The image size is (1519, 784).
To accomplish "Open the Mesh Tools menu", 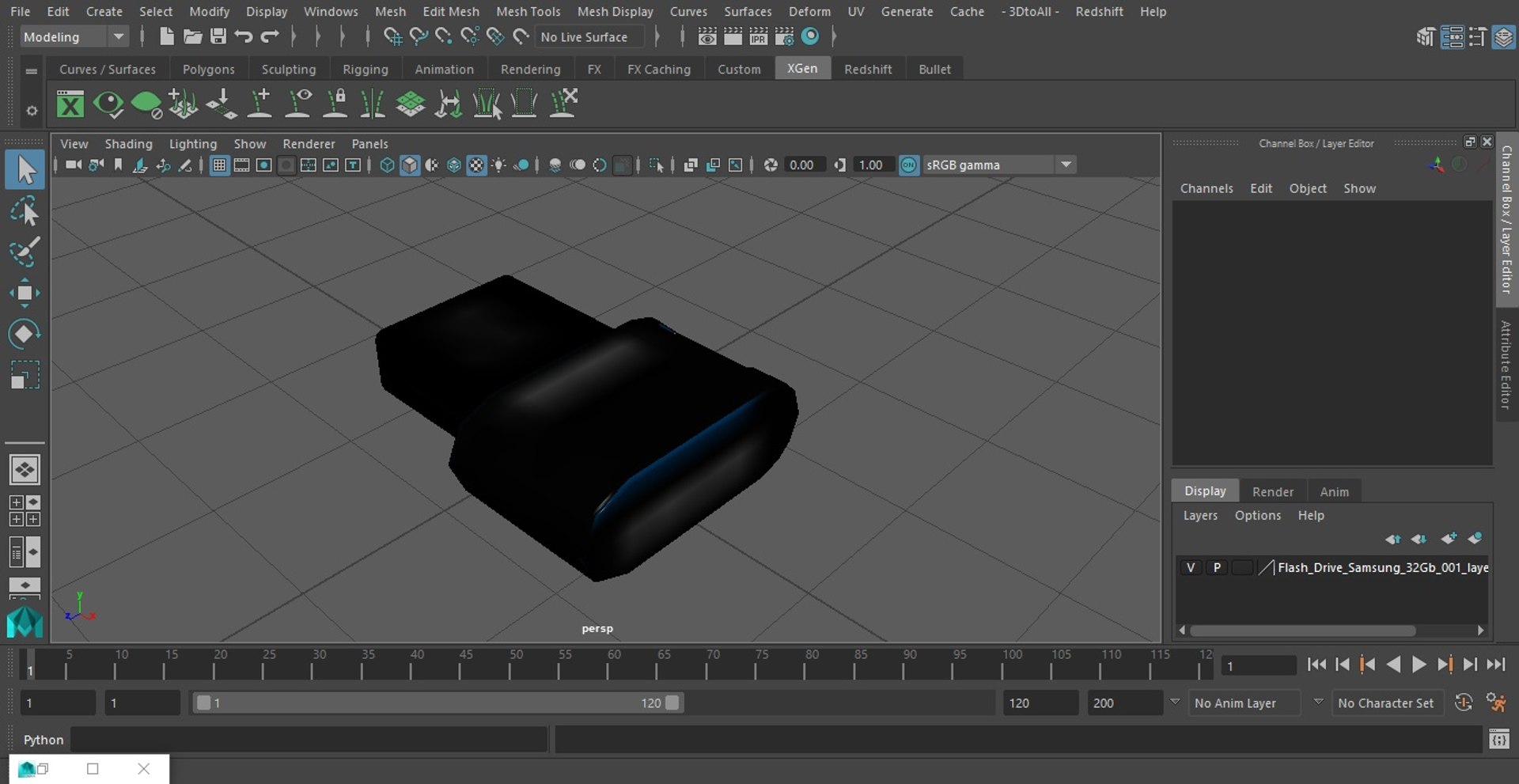I will click(x=528, y=11).
